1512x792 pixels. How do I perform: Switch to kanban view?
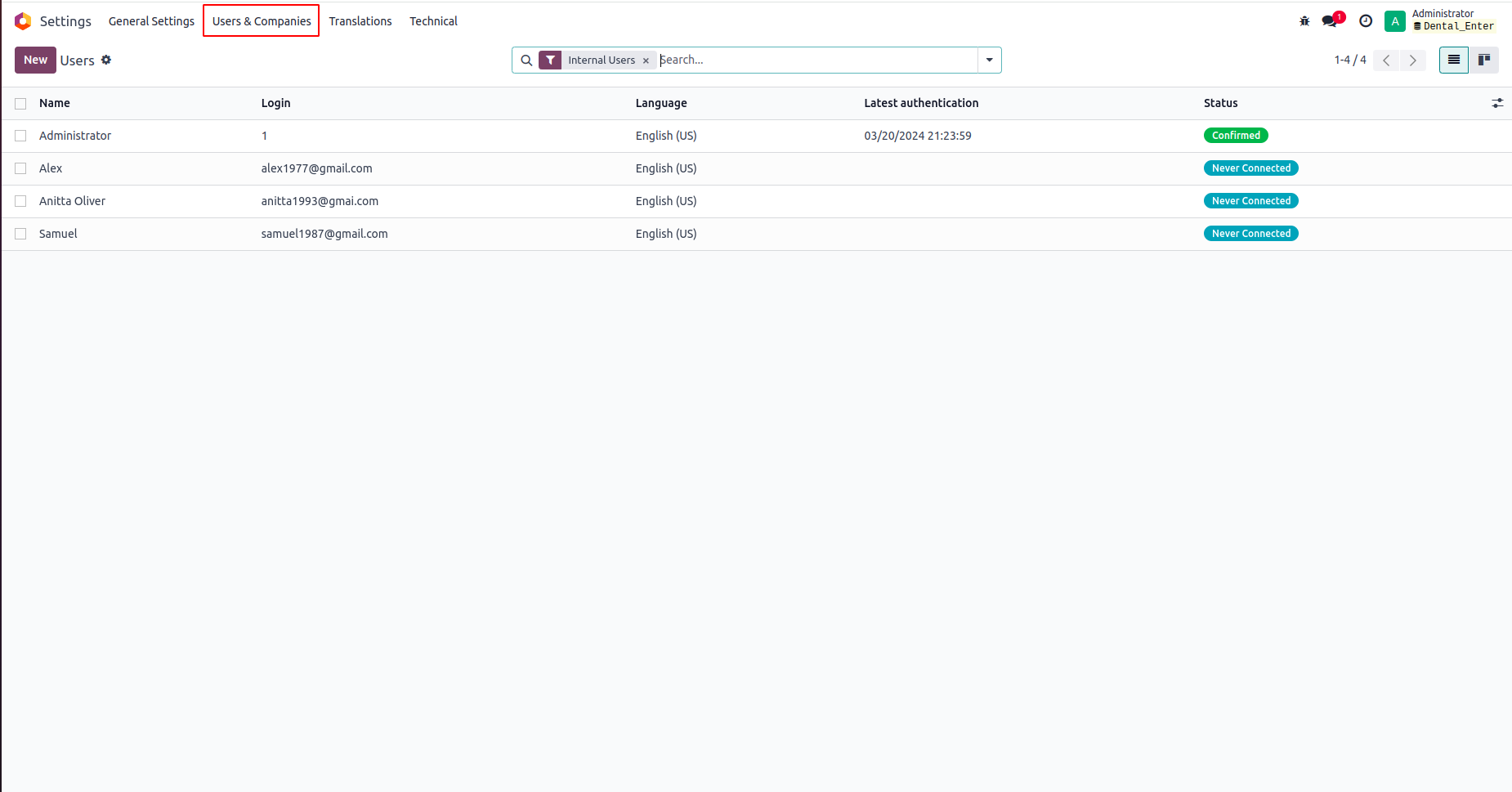1484,60
